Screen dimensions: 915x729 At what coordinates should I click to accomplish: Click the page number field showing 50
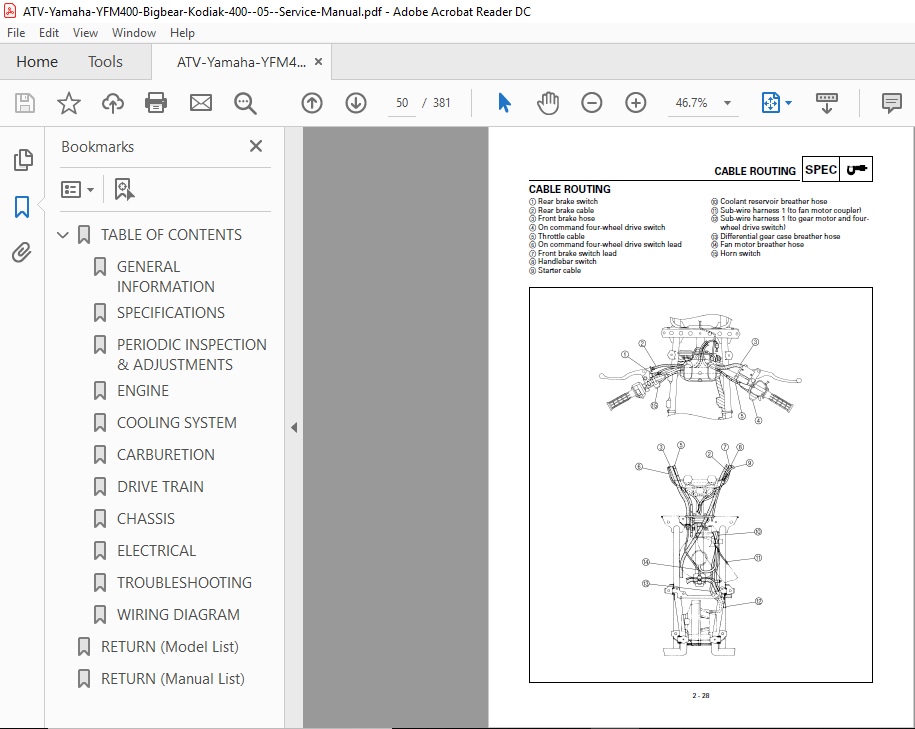[x=402, y=103]
